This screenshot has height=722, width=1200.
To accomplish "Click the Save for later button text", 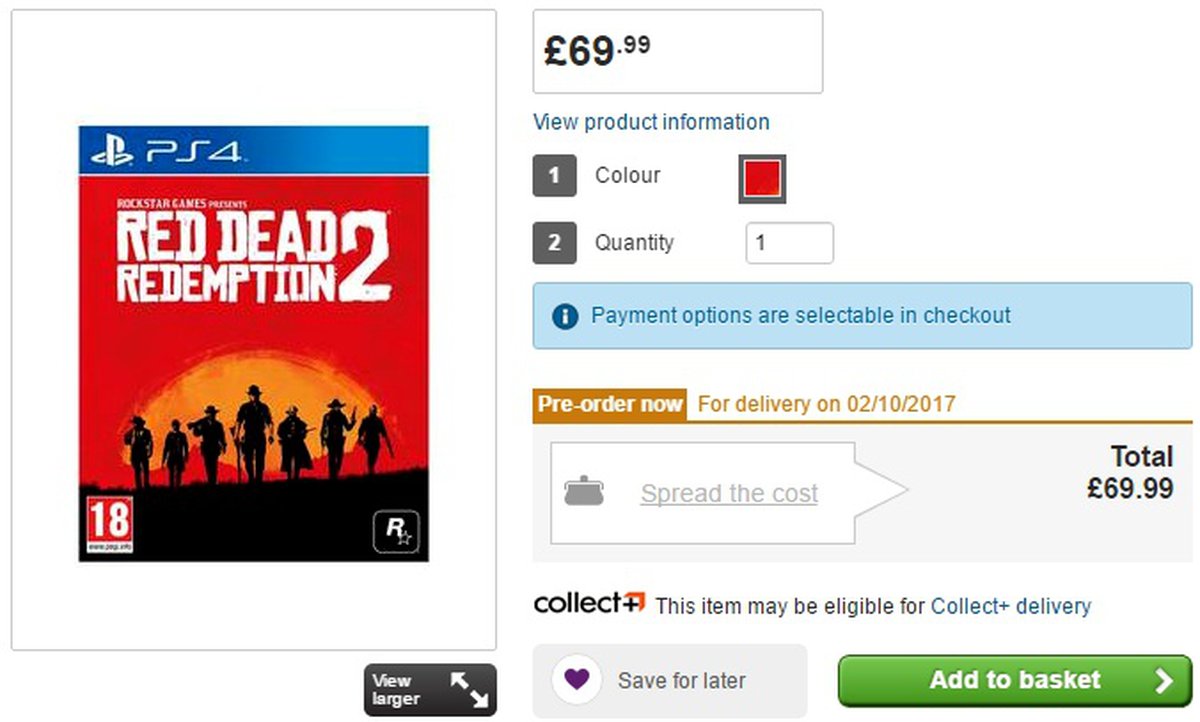I will pos(681,681).
